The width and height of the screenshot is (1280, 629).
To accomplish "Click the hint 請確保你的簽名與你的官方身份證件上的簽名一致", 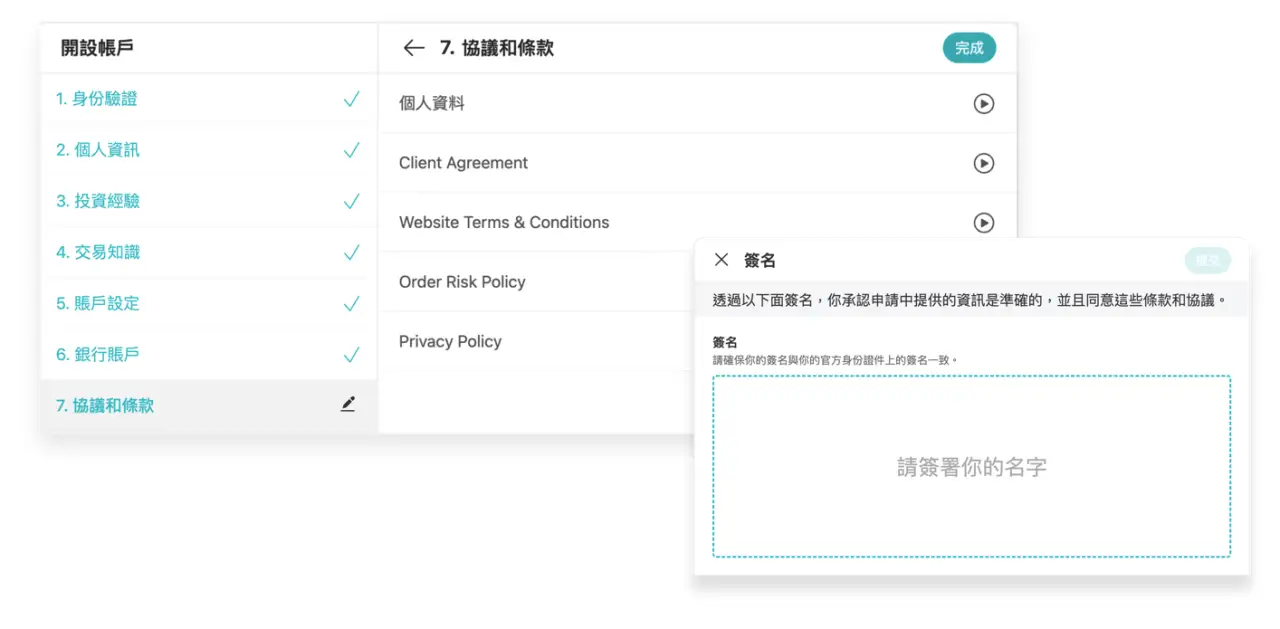I will 836,359.
